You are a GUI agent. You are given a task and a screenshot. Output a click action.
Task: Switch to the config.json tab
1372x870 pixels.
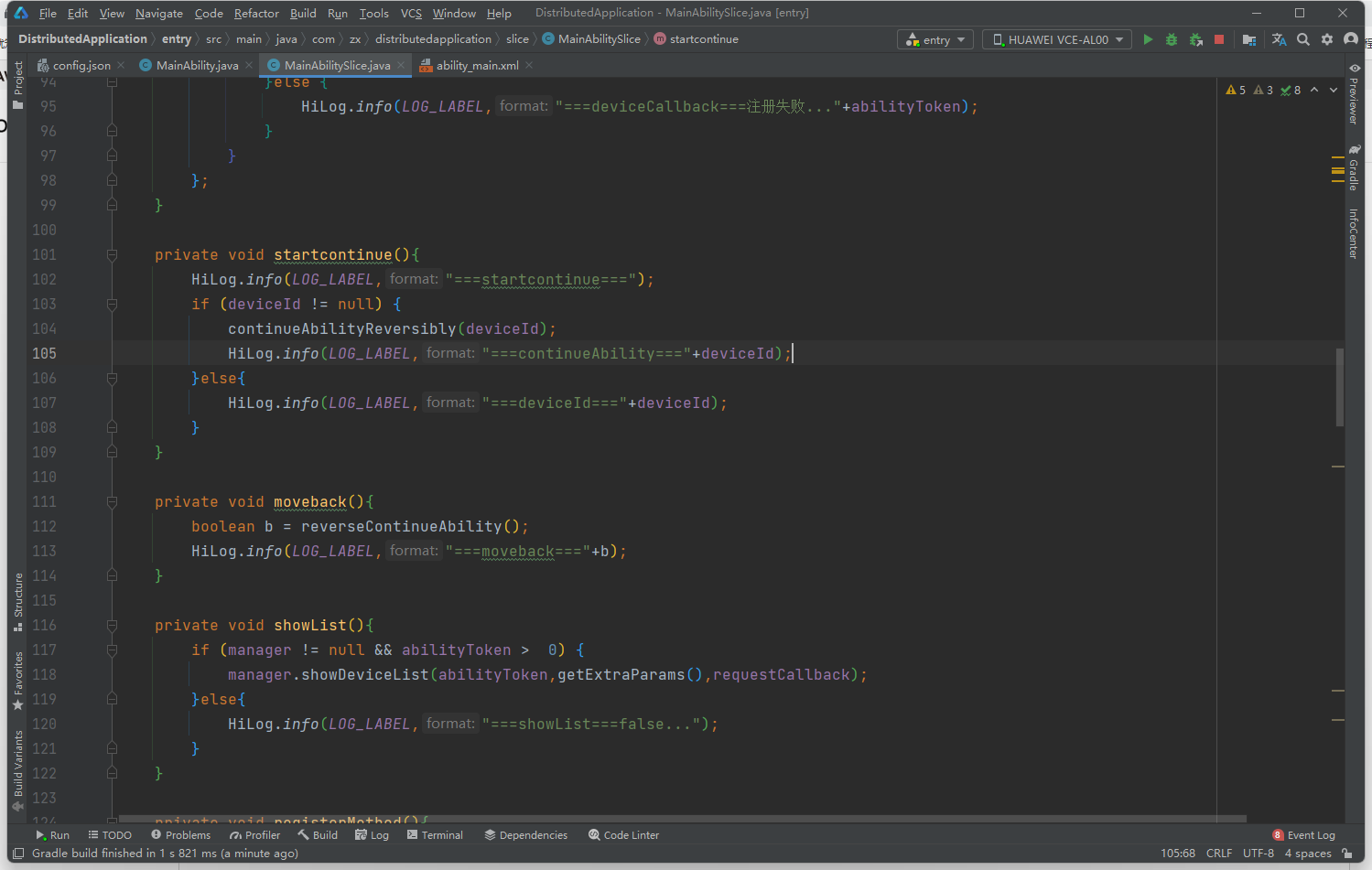(81, 65)
